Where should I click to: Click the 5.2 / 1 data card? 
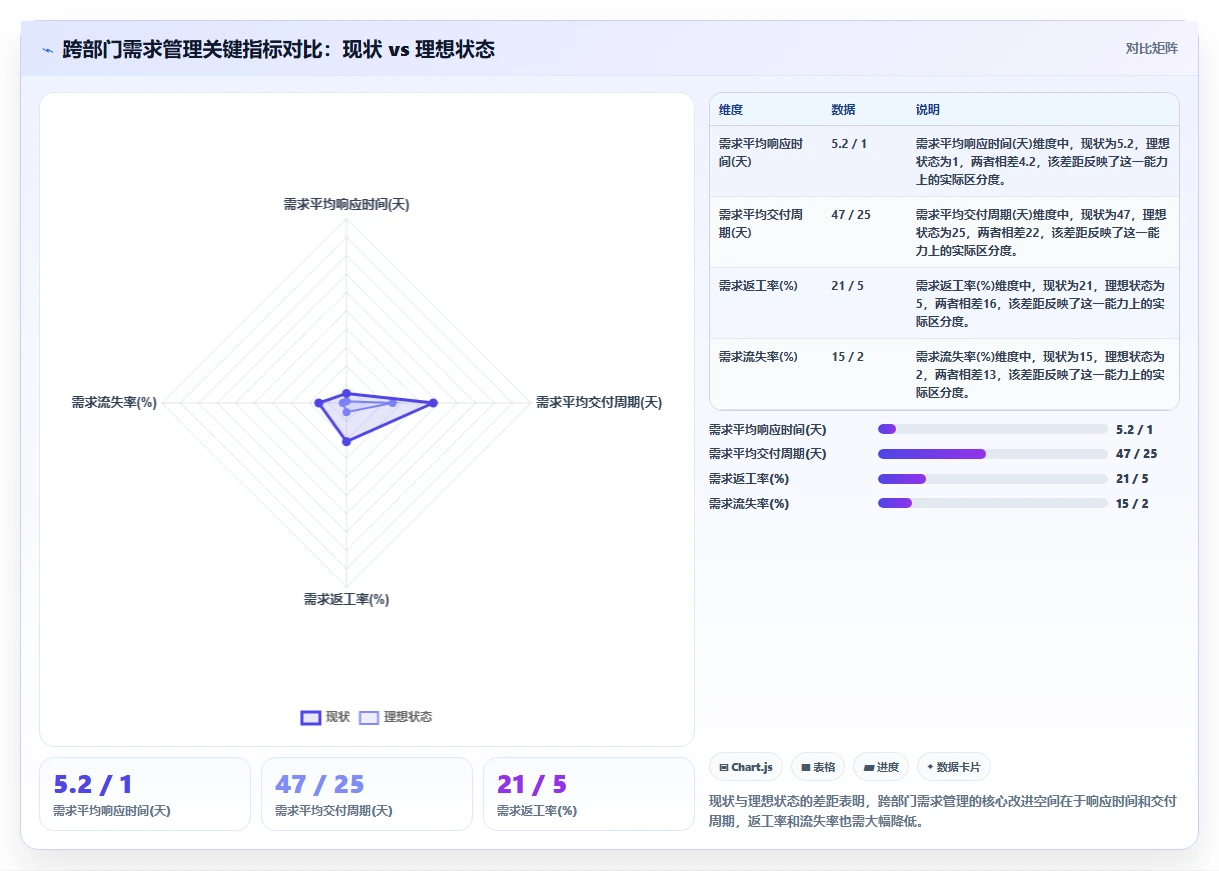pos(145,794)
